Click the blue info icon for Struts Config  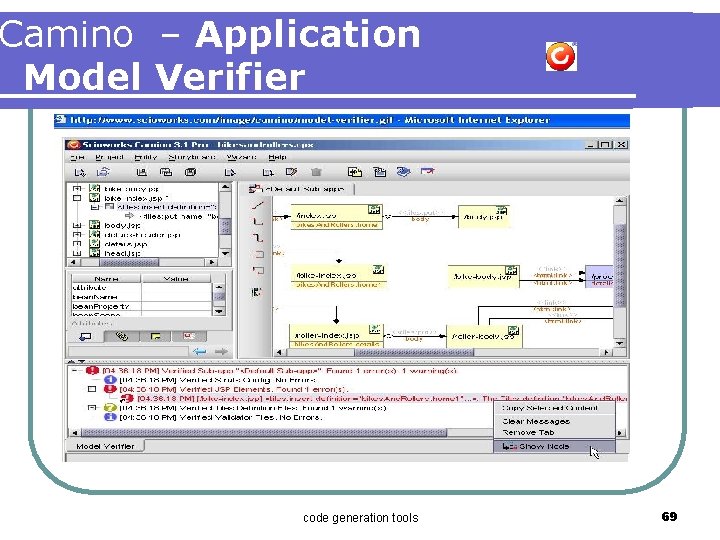110,380
